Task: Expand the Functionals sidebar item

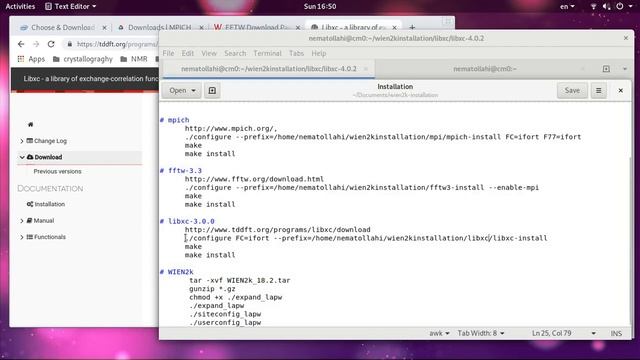Action: click(x=22, y=237)
